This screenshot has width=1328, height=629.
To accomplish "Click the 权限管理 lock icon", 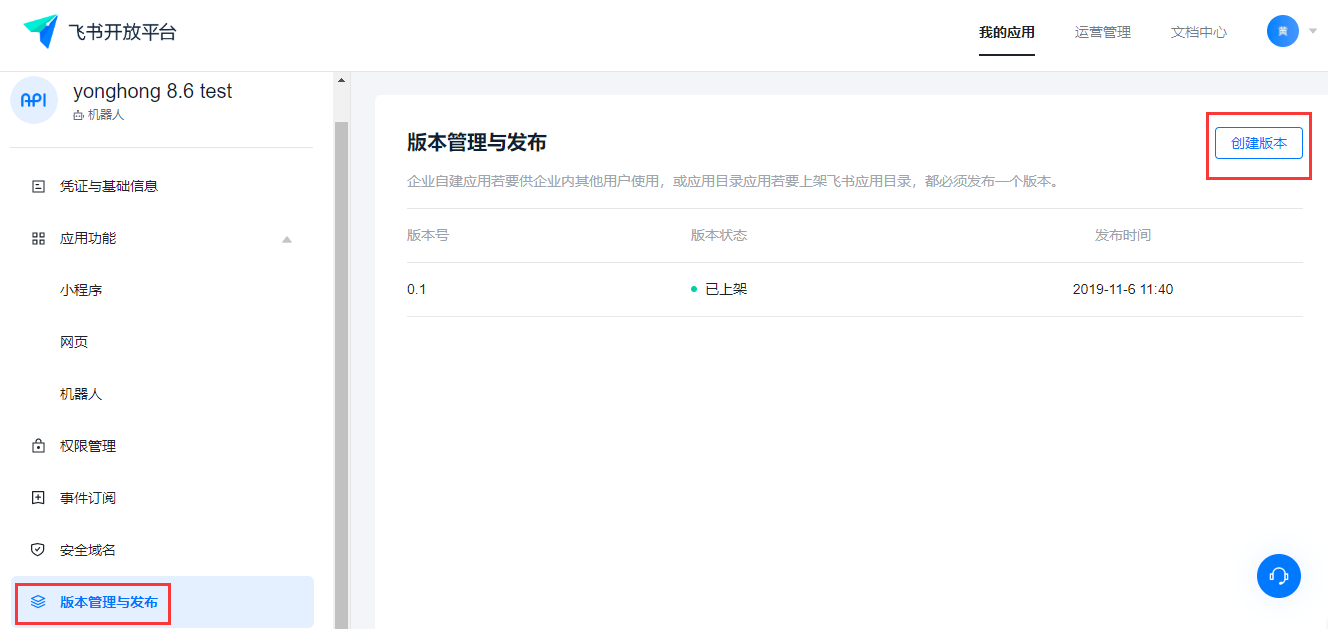I will [39, 446].
